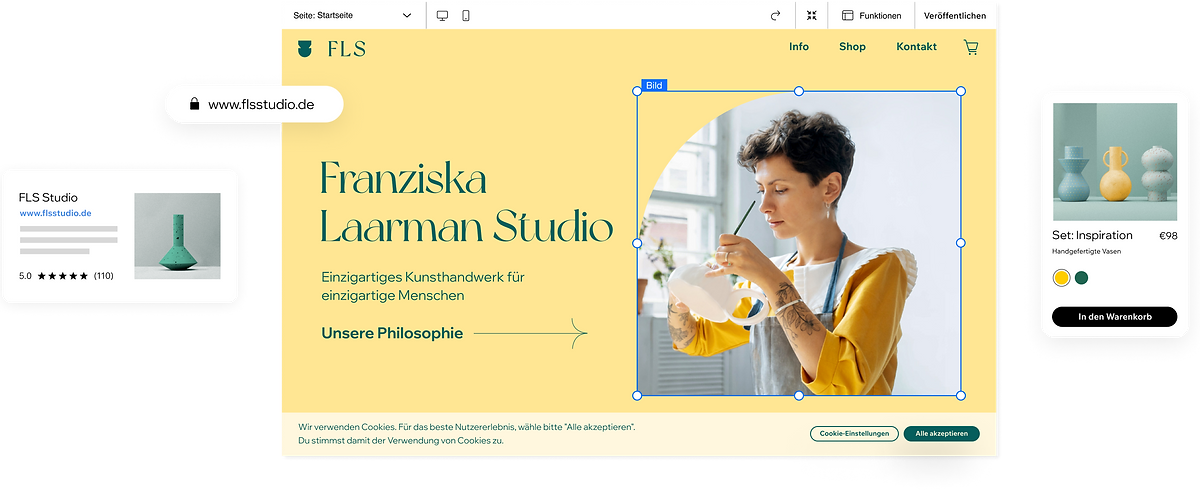Select the yellow color swatch
Viewport: 1200px width, 495px height.
1061,278
